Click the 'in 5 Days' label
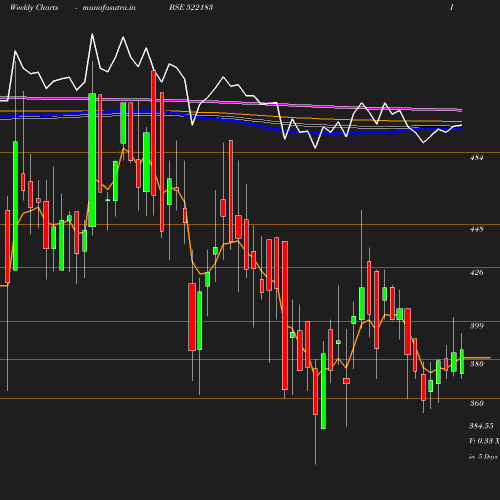 483,456
